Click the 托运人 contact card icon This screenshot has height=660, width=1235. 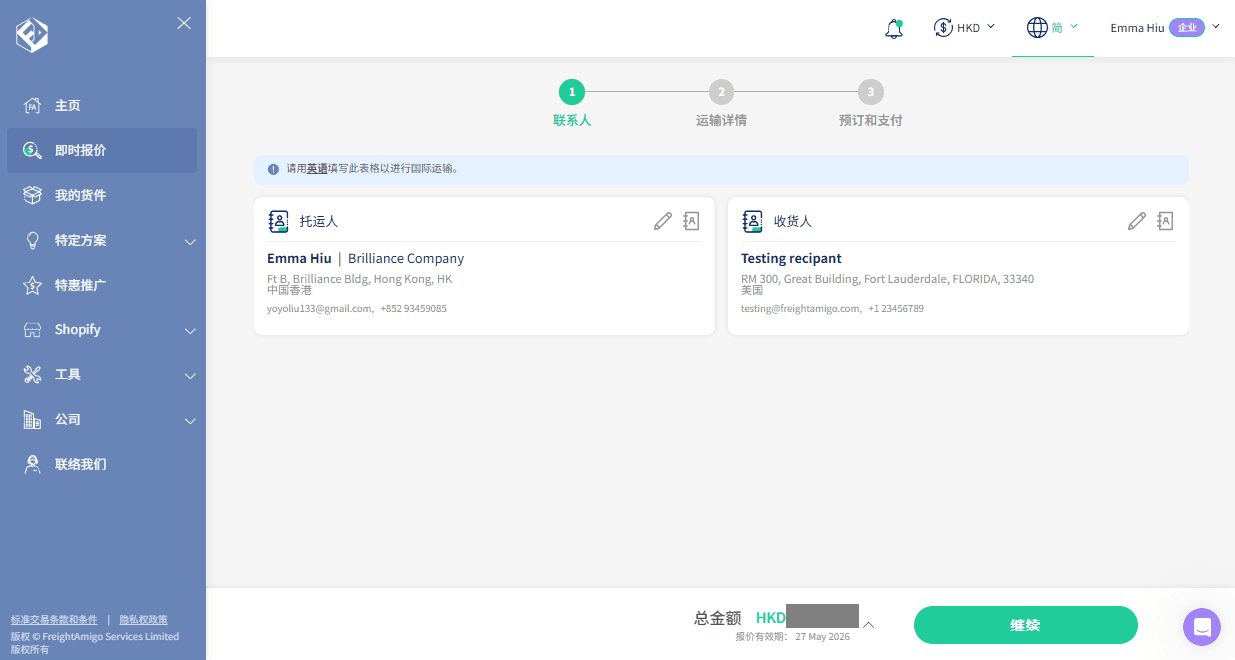click(x=278, y=221)
